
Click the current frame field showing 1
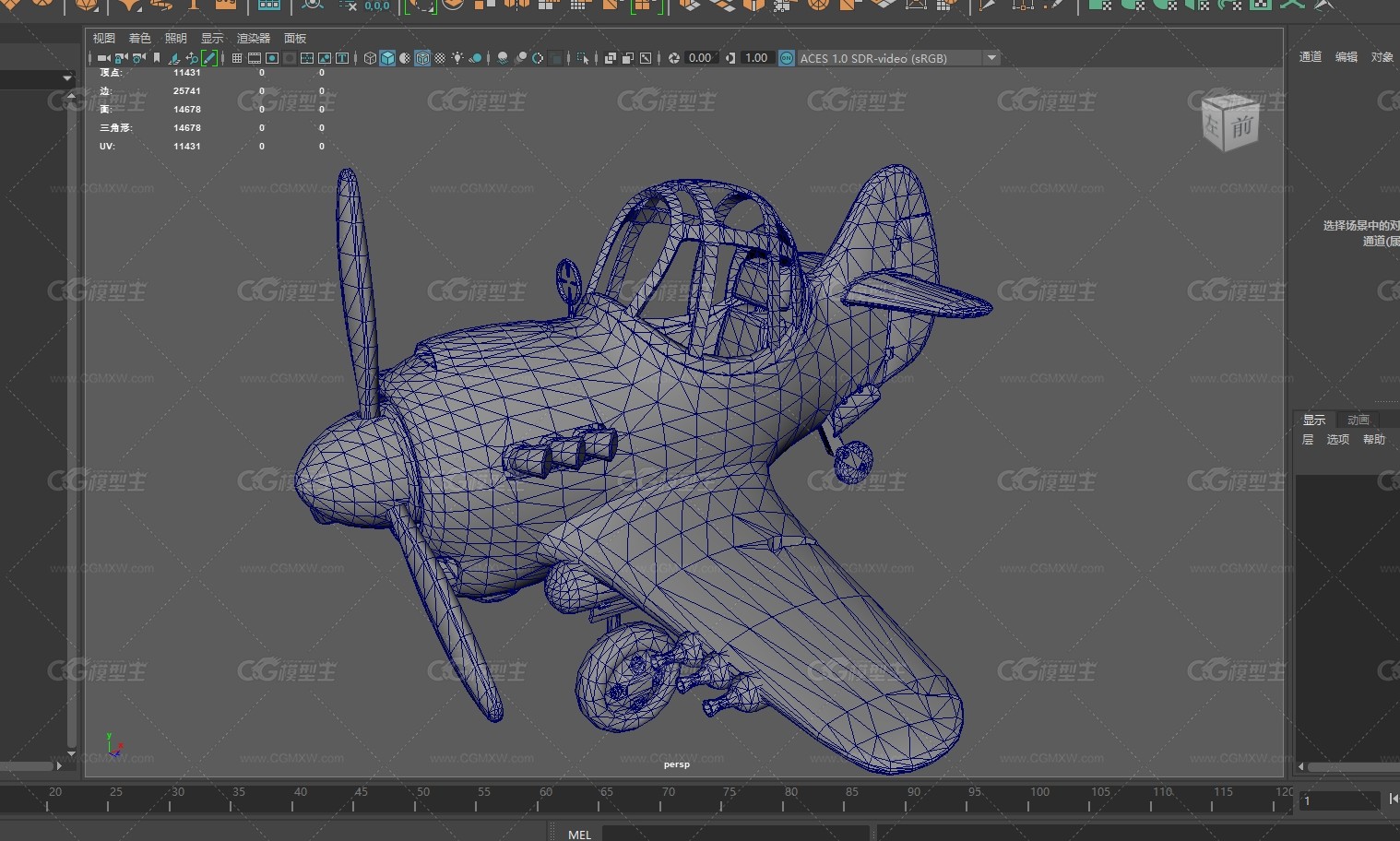[x=1339, y=800]
